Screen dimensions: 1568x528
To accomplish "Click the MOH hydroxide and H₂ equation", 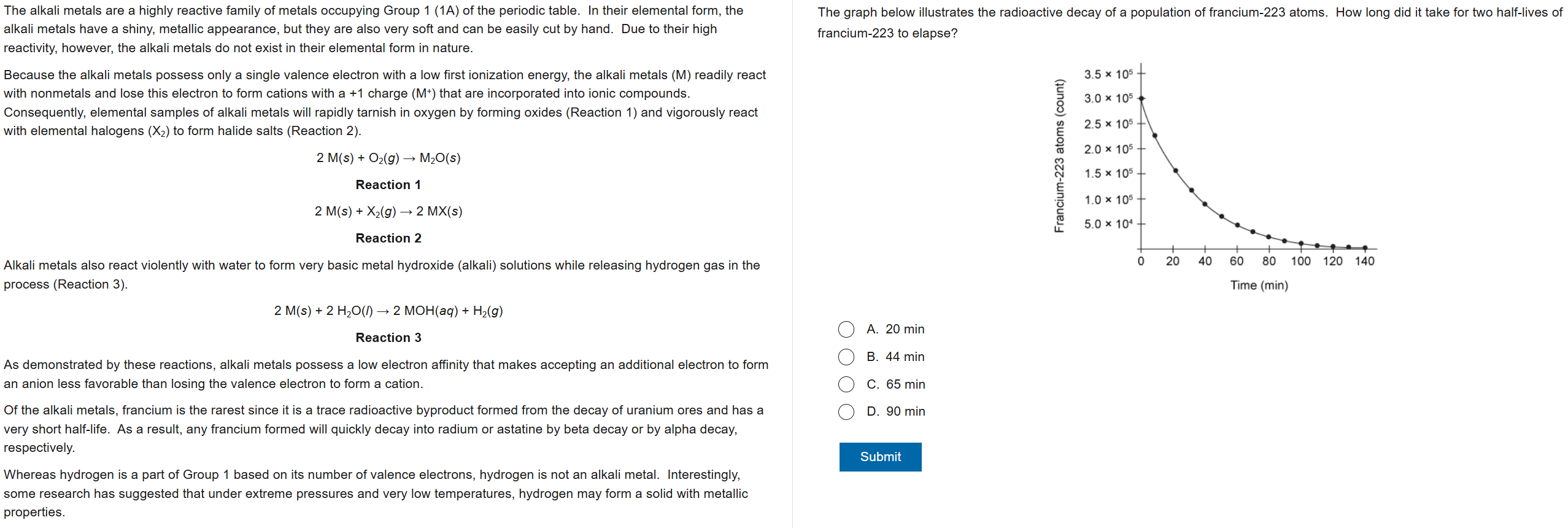I will (388, 311).
